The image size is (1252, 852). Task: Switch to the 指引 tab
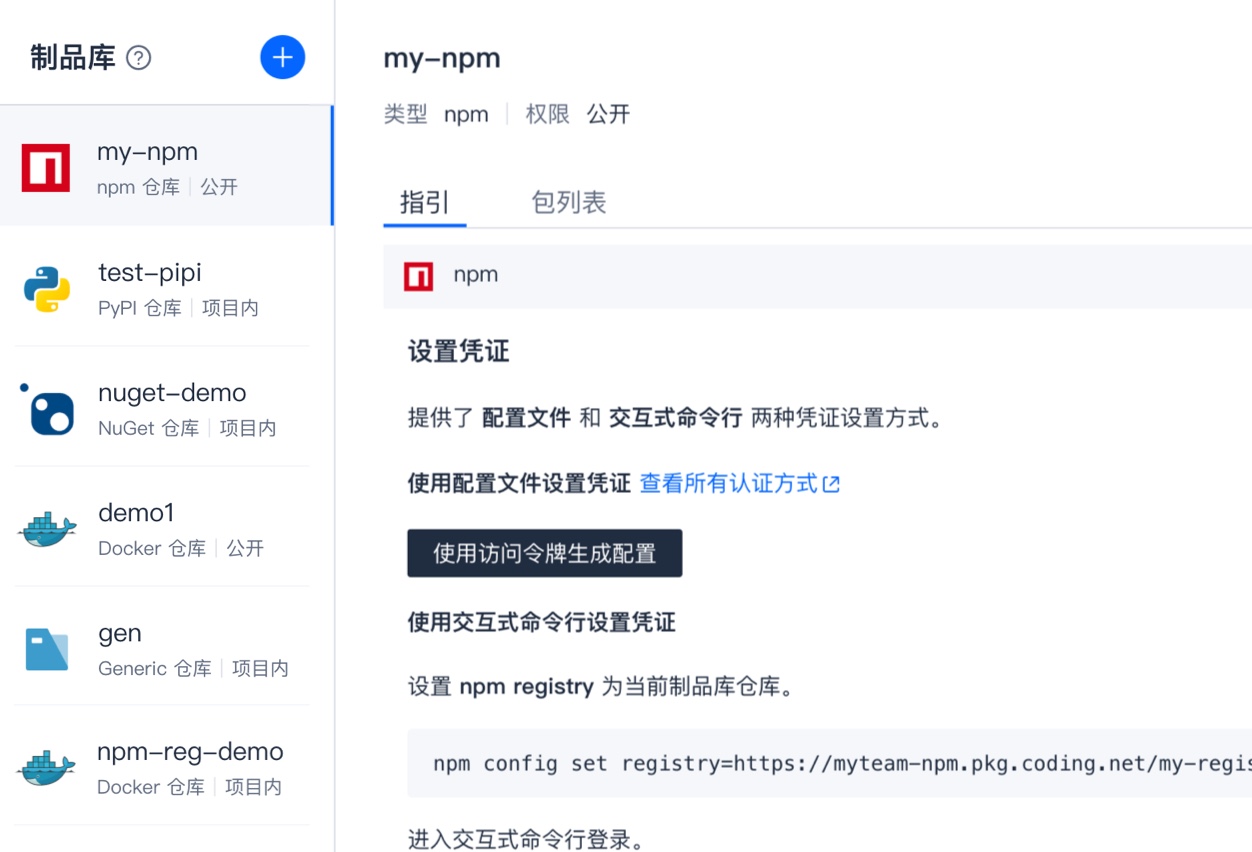(x=425, y=203)
